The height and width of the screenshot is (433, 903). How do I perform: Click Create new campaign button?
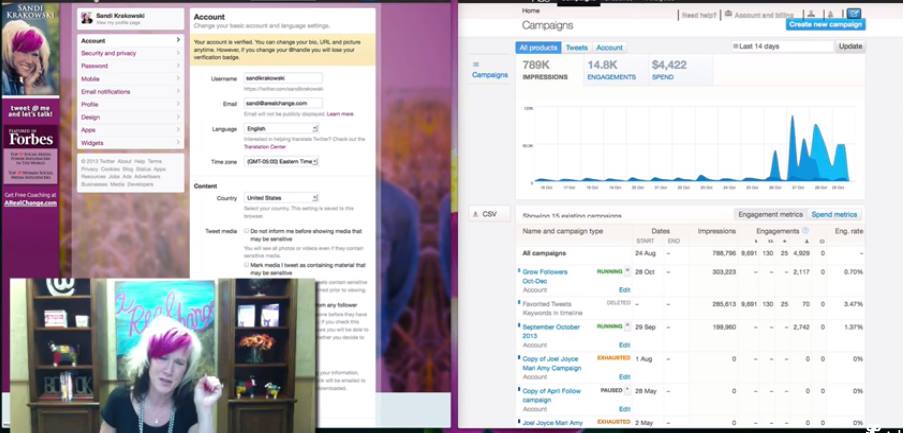tap(825, 25)
